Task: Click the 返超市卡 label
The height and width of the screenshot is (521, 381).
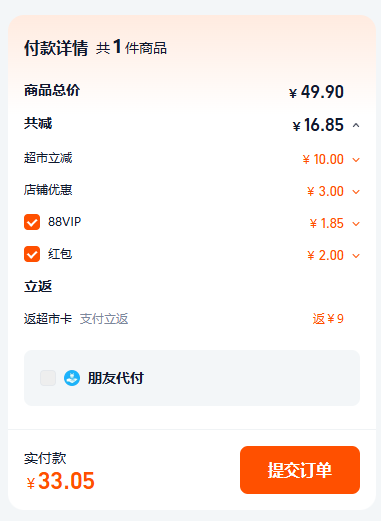Action: point(48,319)
